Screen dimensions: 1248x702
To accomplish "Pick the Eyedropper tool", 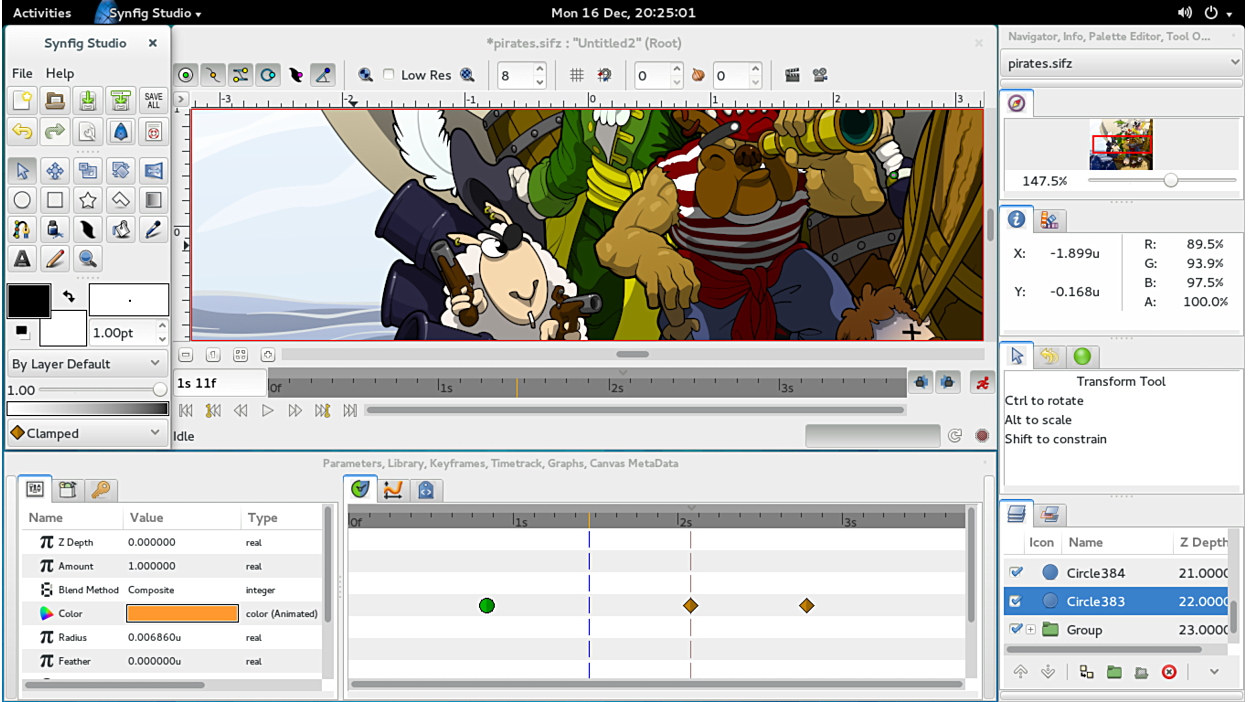I will (153, 230).
